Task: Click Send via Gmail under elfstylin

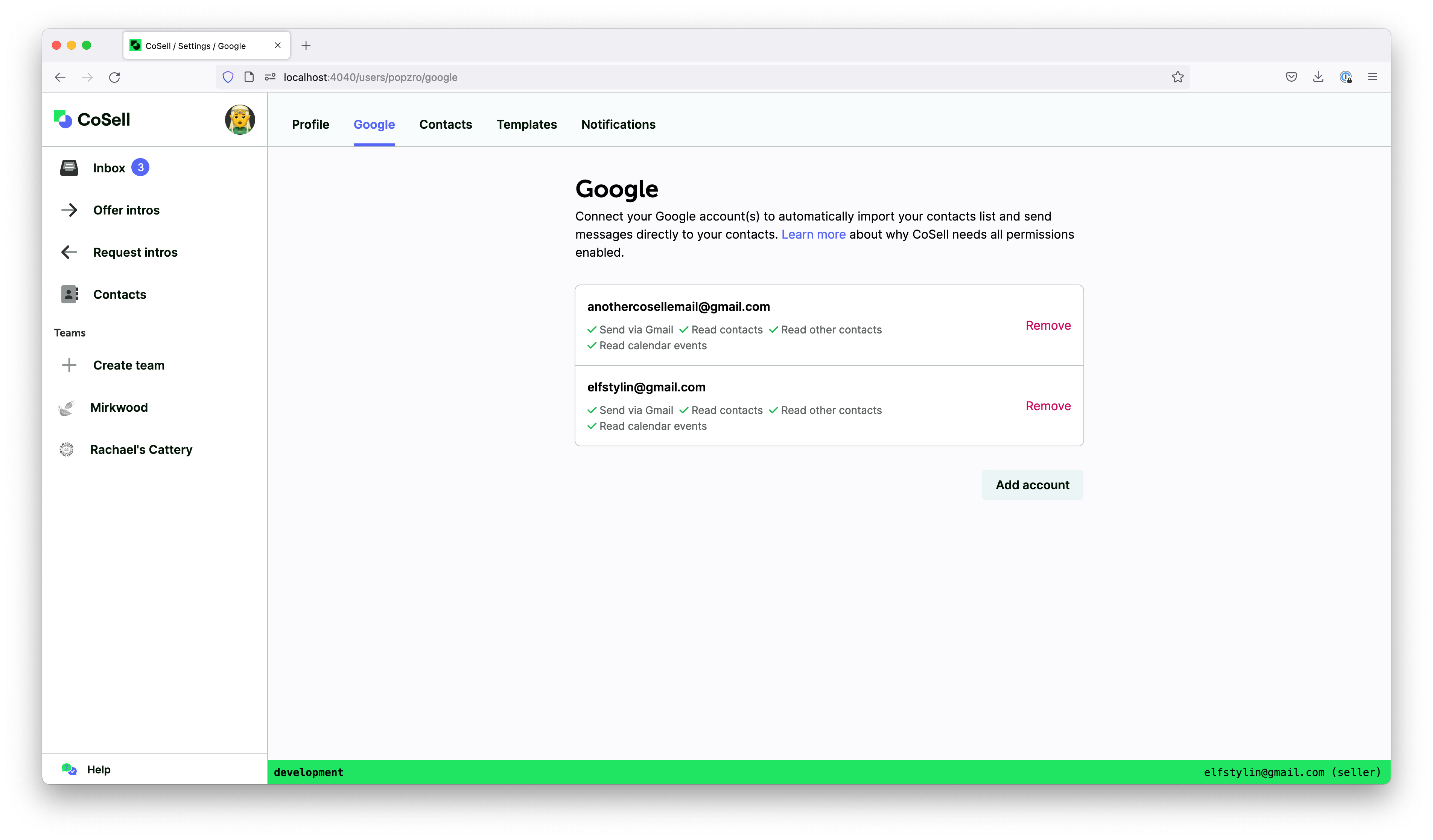Action: (x=630, y=411)
